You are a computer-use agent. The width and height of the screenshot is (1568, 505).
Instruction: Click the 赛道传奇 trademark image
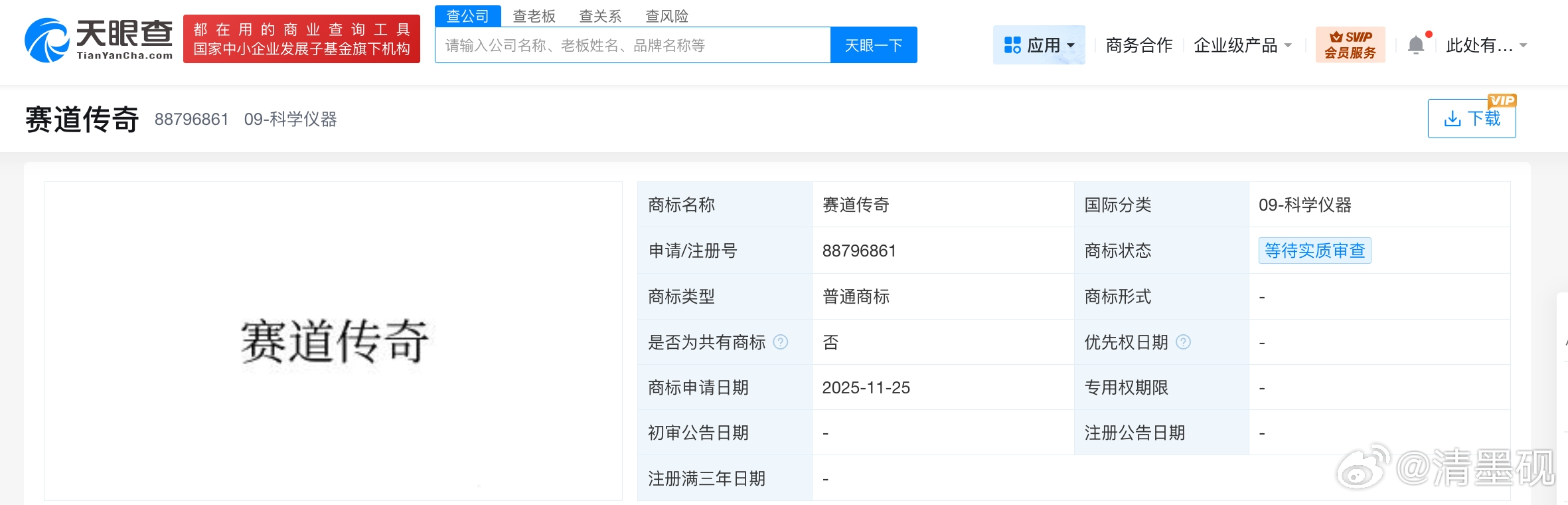pos(334,341)
